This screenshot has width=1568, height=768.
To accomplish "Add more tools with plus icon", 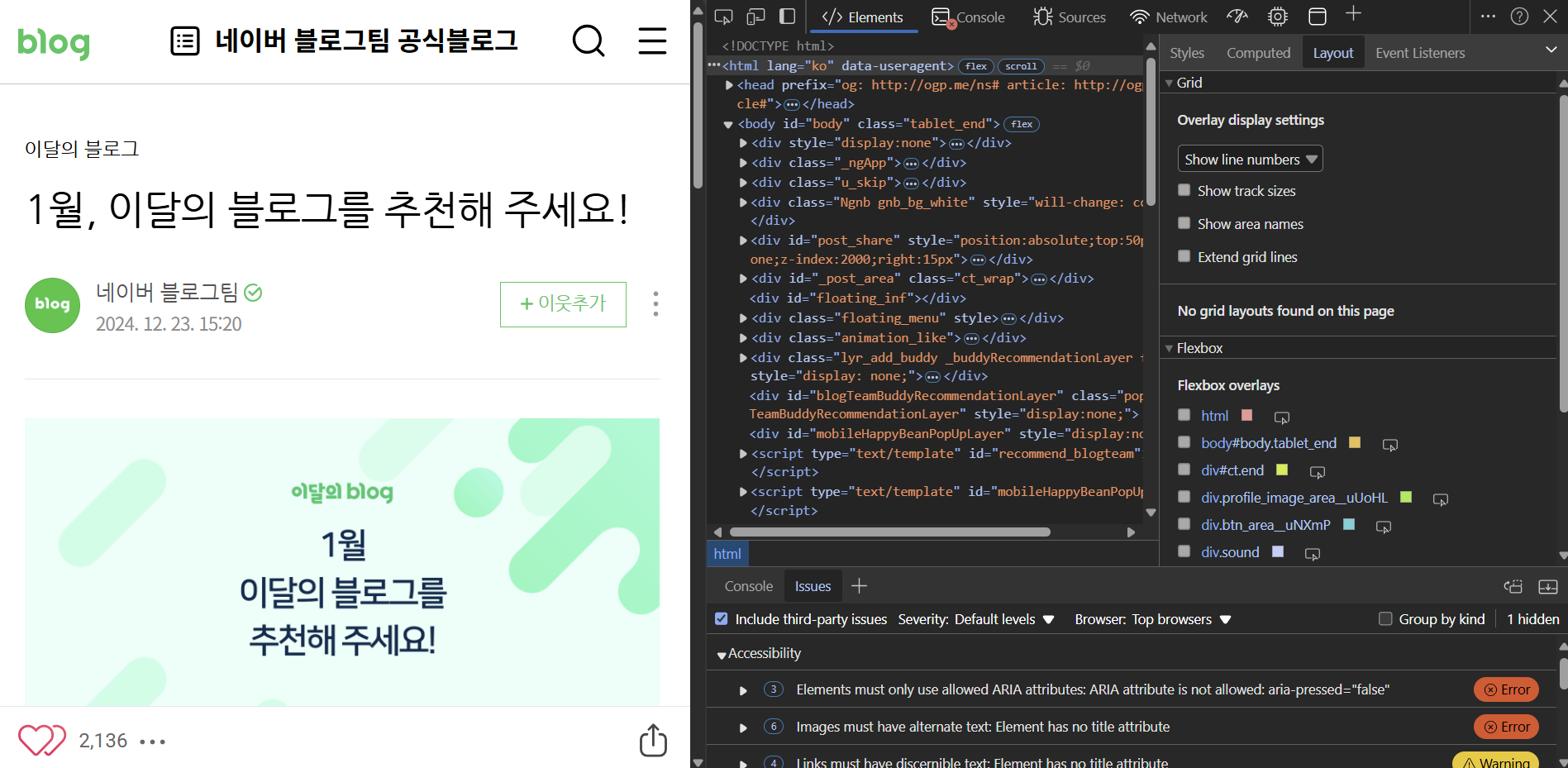I will pos(1353,13).
